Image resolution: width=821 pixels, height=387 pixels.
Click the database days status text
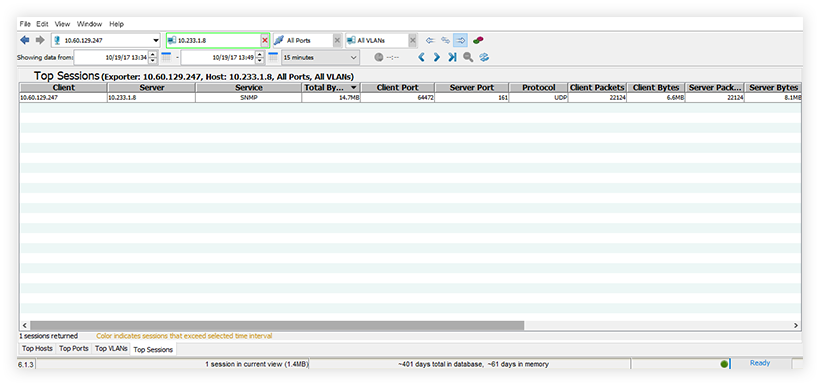473,364
